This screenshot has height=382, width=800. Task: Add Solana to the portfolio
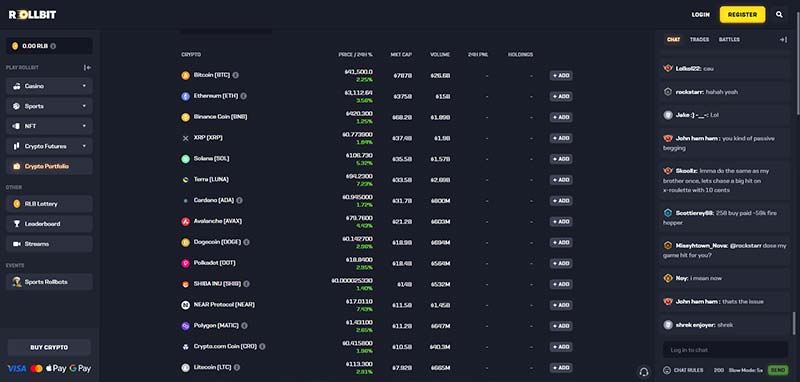561,159
